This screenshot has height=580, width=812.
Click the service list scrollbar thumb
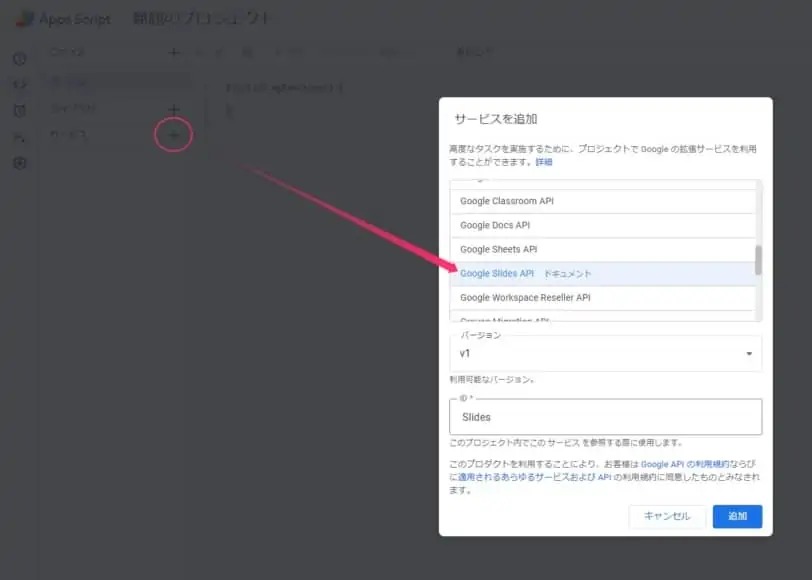tap(758, 260)
